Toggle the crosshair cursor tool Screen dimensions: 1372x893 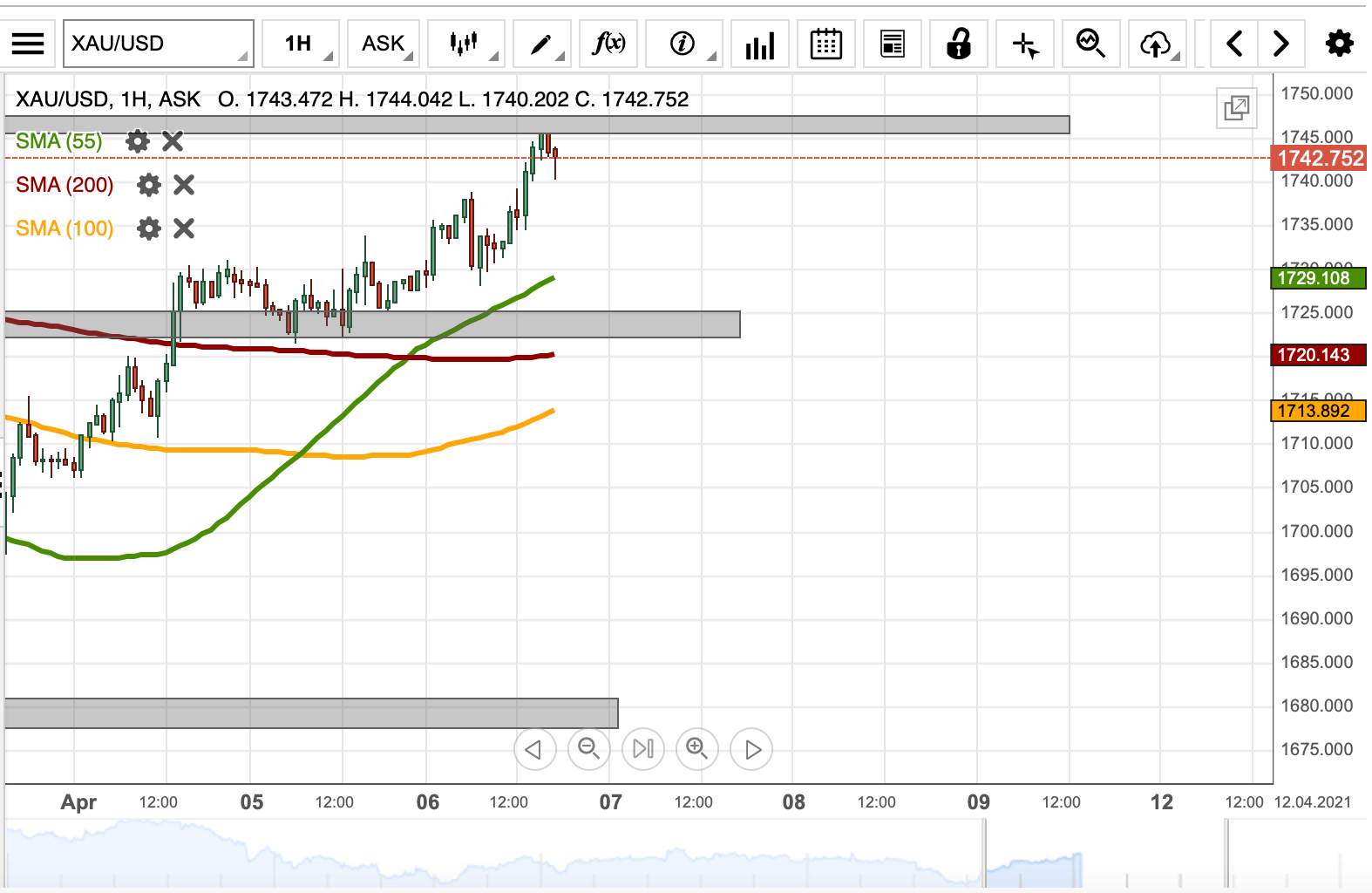[1025, 44]
